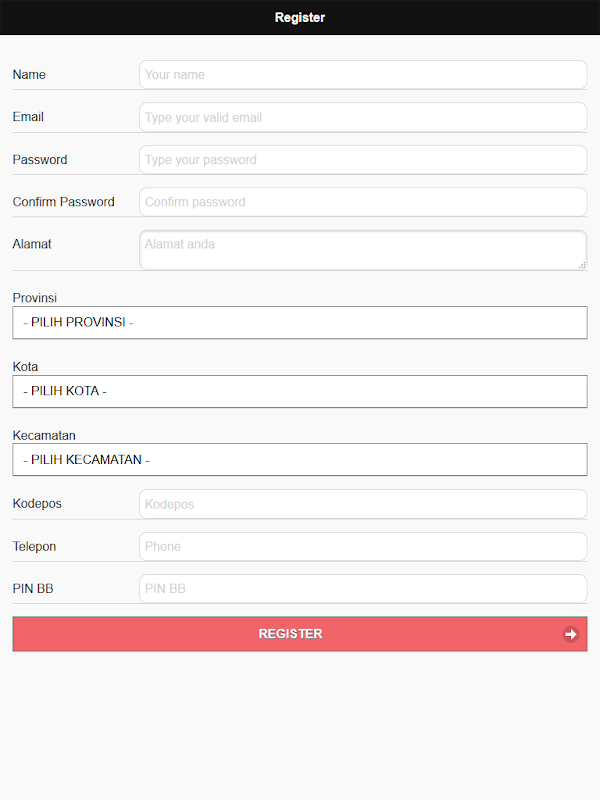Click the arrow icon on the Register button
This screenshot has width=600, height=800.
tap(570, 634)
